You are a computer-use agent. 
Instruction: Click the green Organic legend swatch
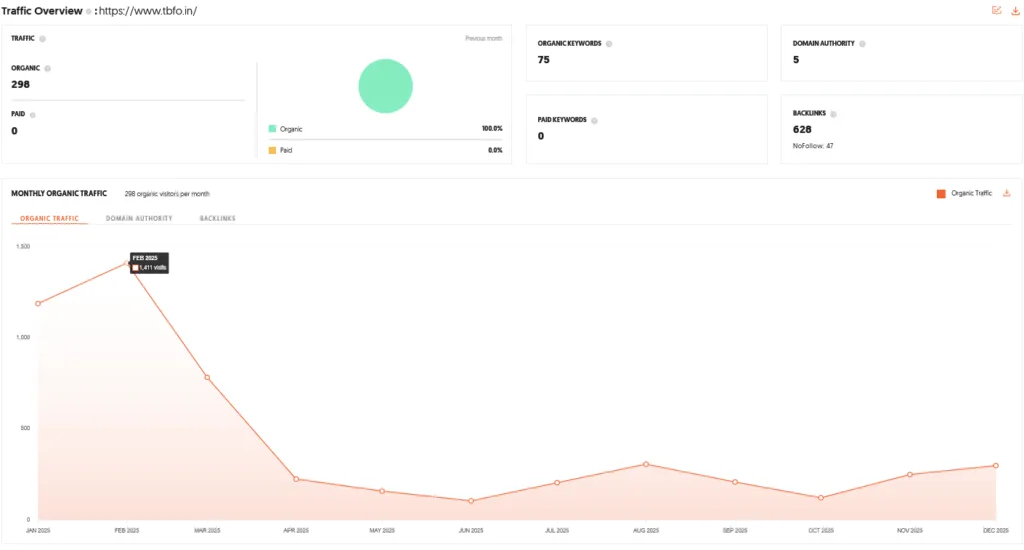click(x=272, y=129)
